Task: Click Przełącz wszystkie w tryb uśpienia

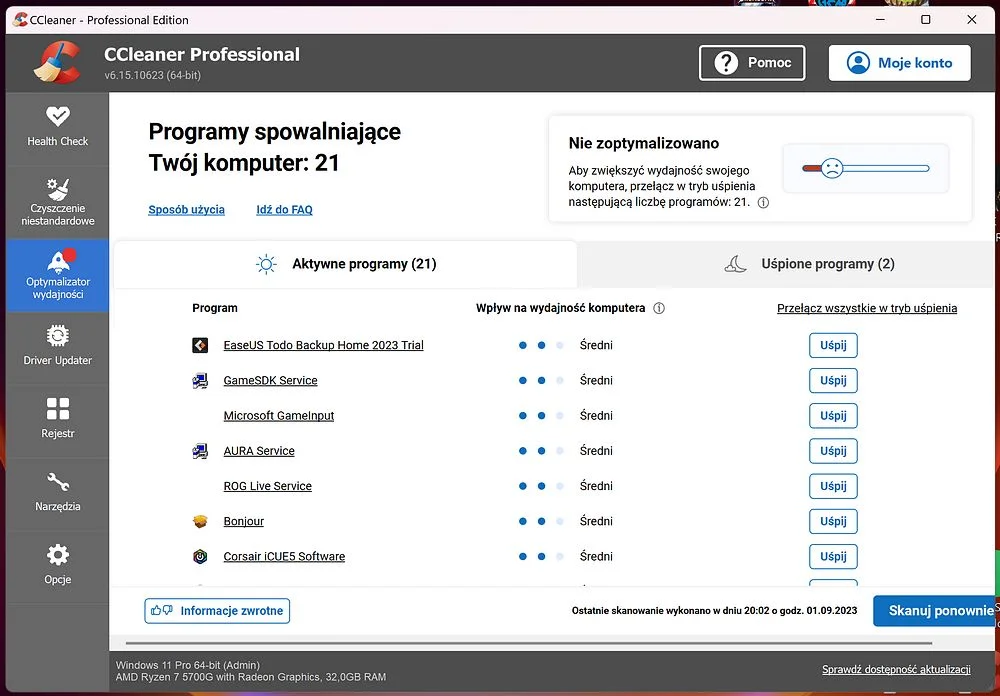Action: tap(867, 308)
